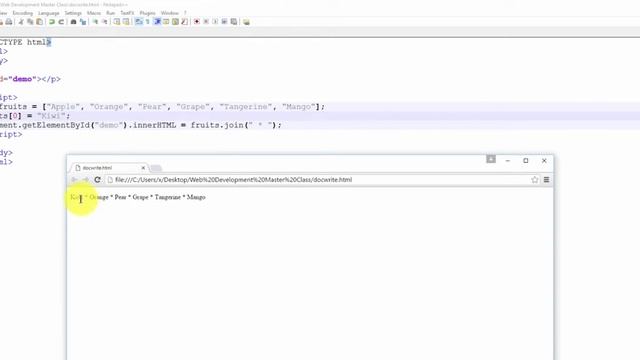Open the Document Map icon
Image resolution: width=640 pixels, height=360 pixels.
click(175, 22)
